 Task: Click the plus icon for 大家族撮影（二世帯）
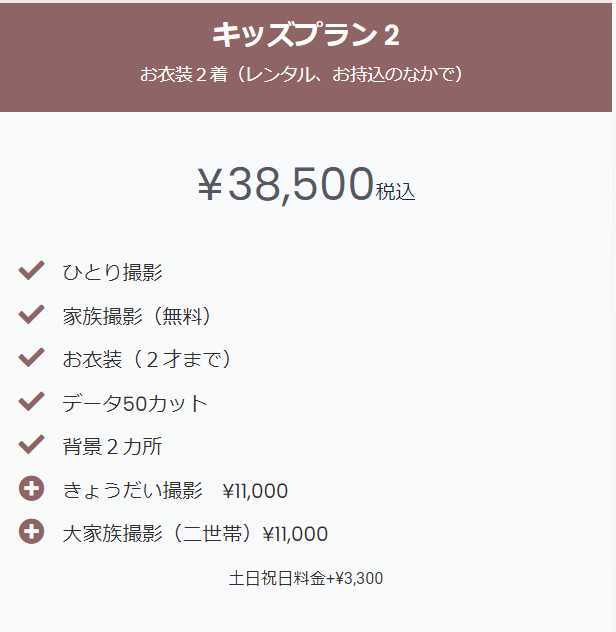(31, 532)
